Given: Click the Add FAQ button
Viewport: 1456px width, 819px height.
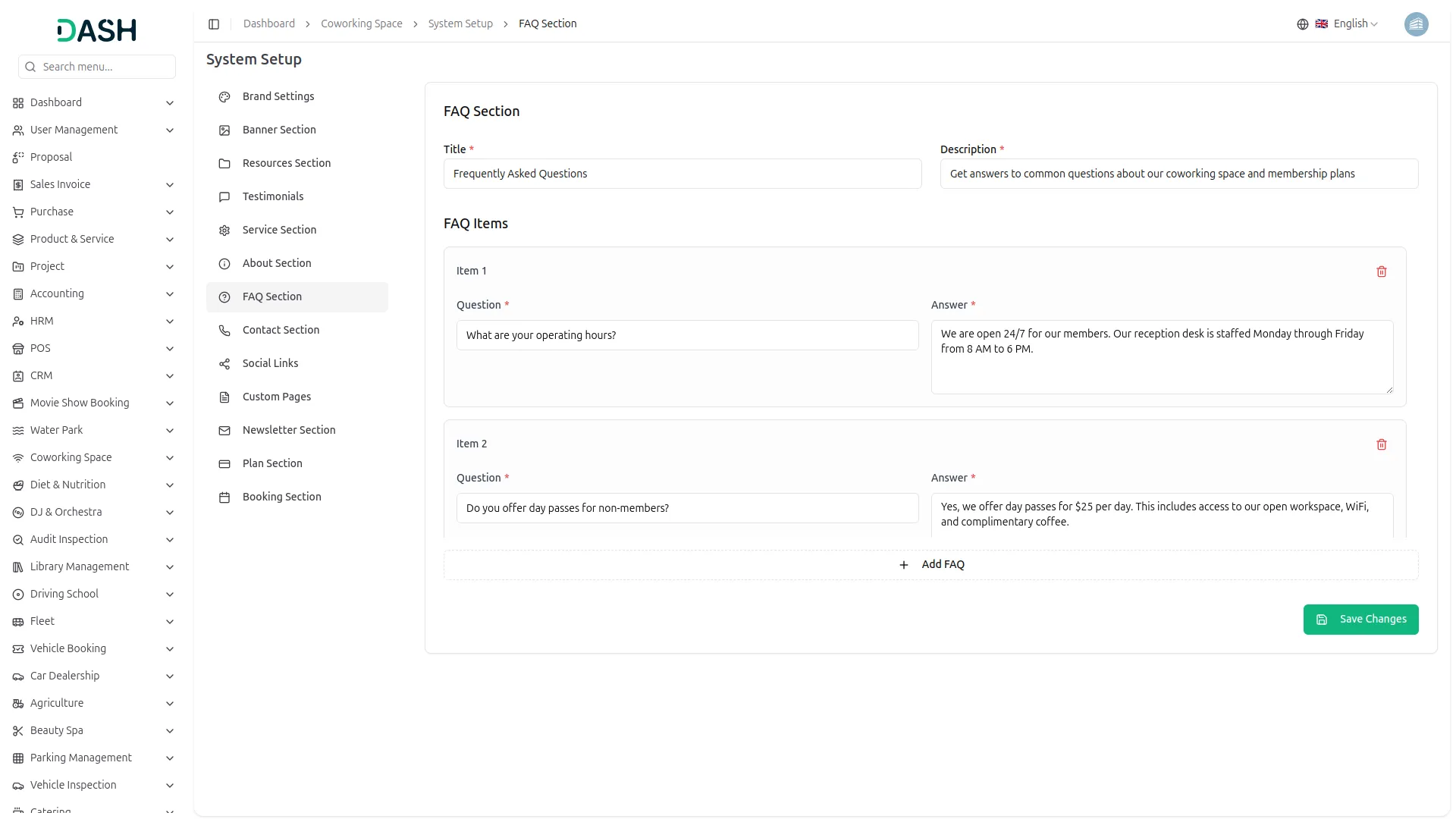Looking at the screenshot, I should [x=930, y=565].
